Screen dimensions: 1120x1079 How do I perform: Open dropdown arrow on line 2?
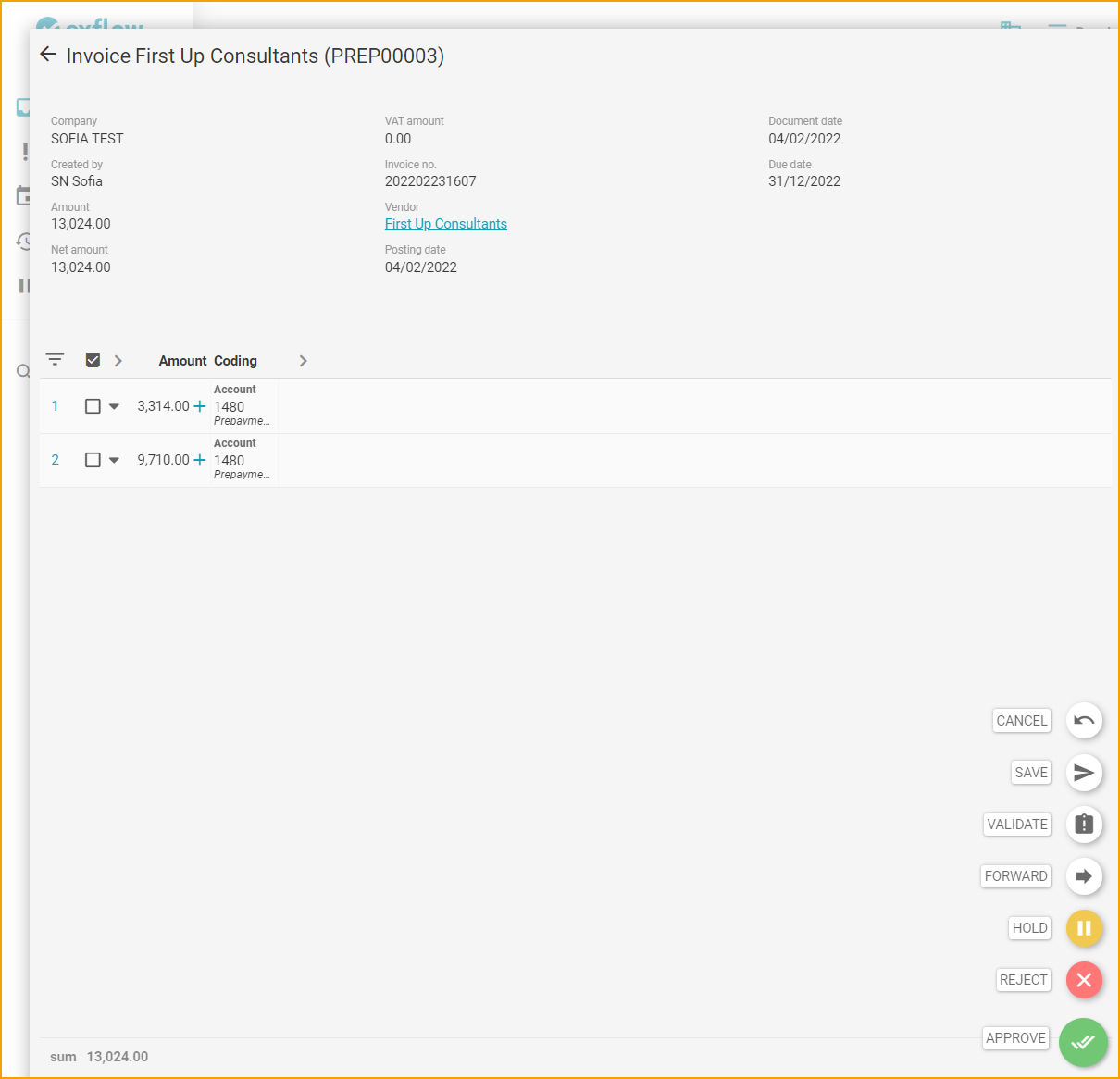click(x=114, y=460)
